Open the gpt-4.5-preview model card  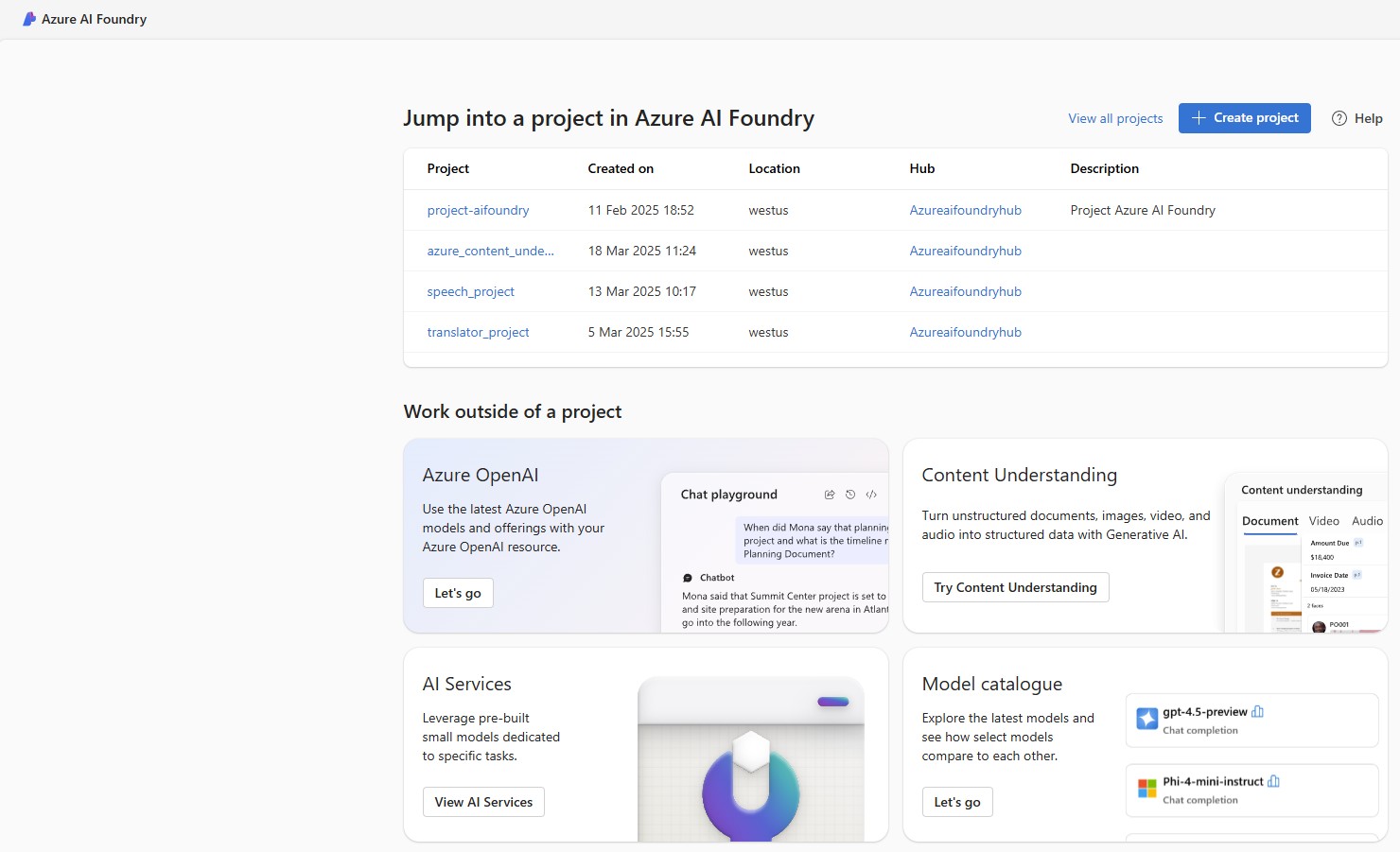1251,721
